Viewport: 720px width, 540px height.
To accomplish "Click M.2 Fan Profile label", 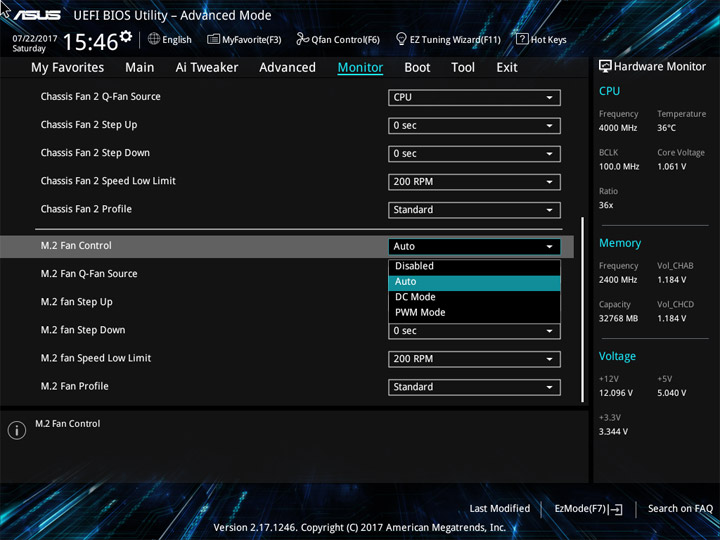I will tap(74, 386).
